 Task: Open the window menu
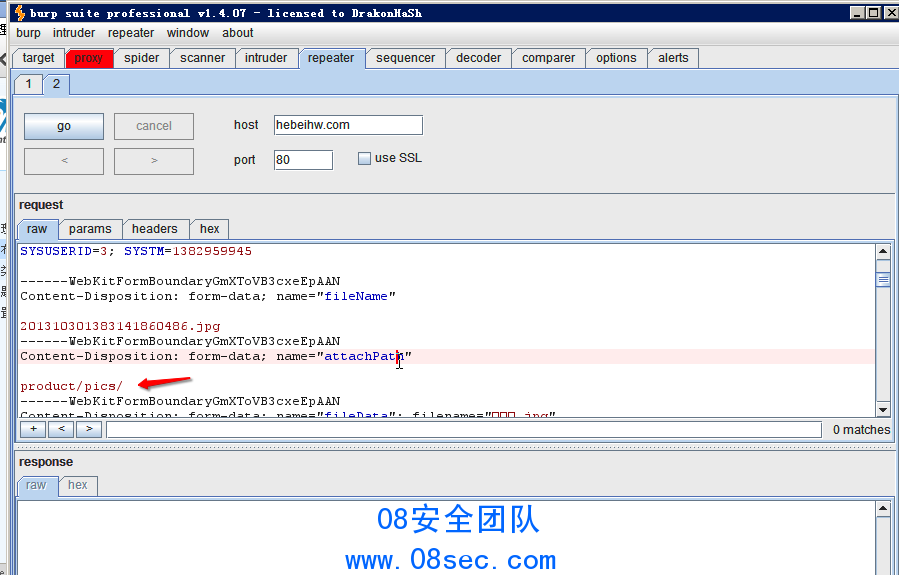[x=187, y=33]
